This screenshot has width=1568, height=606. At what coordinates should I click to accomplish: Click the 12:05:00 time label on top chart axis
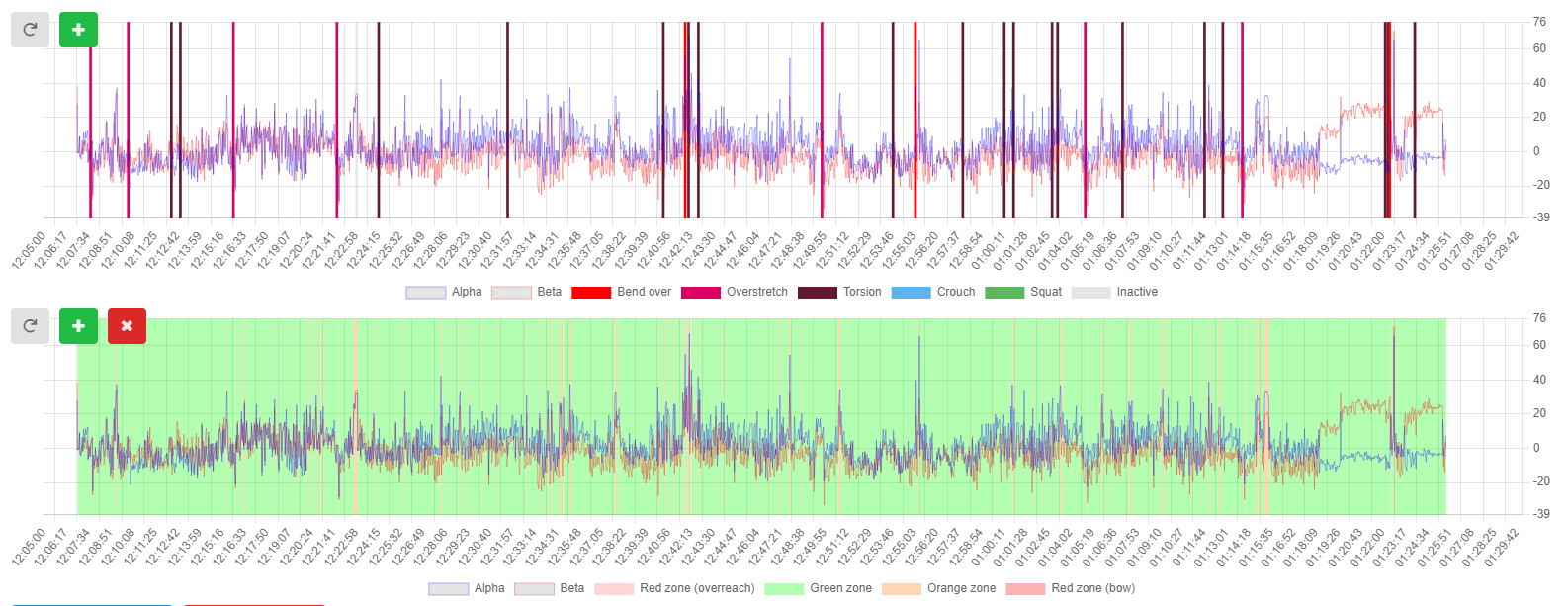pos(30,250)
